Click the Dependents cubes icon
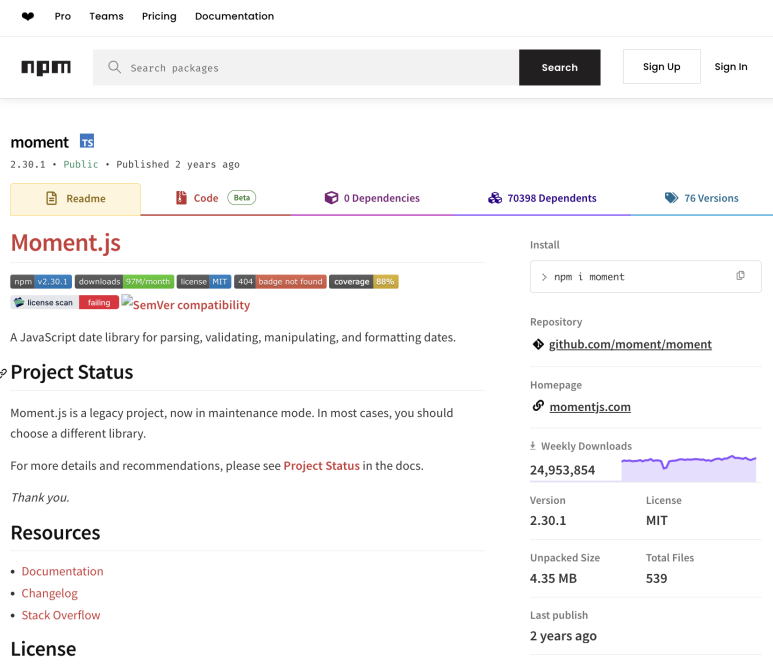 [495, 198]
